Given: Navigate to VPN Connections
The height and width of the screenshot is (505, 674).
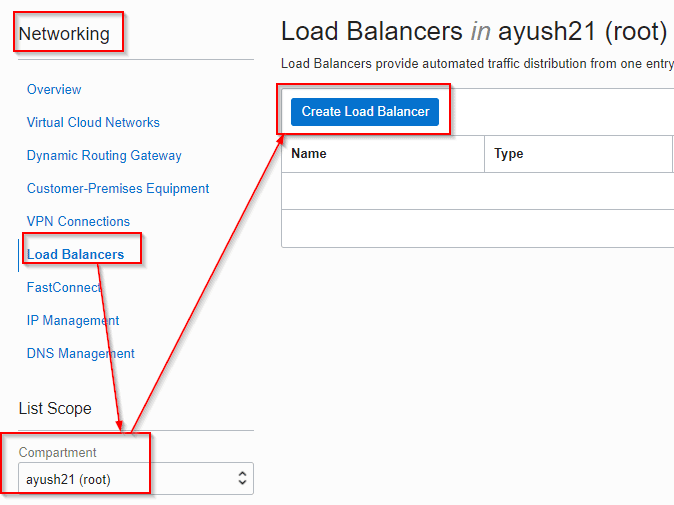Looking at the screenshot, I should coord(78,221).
